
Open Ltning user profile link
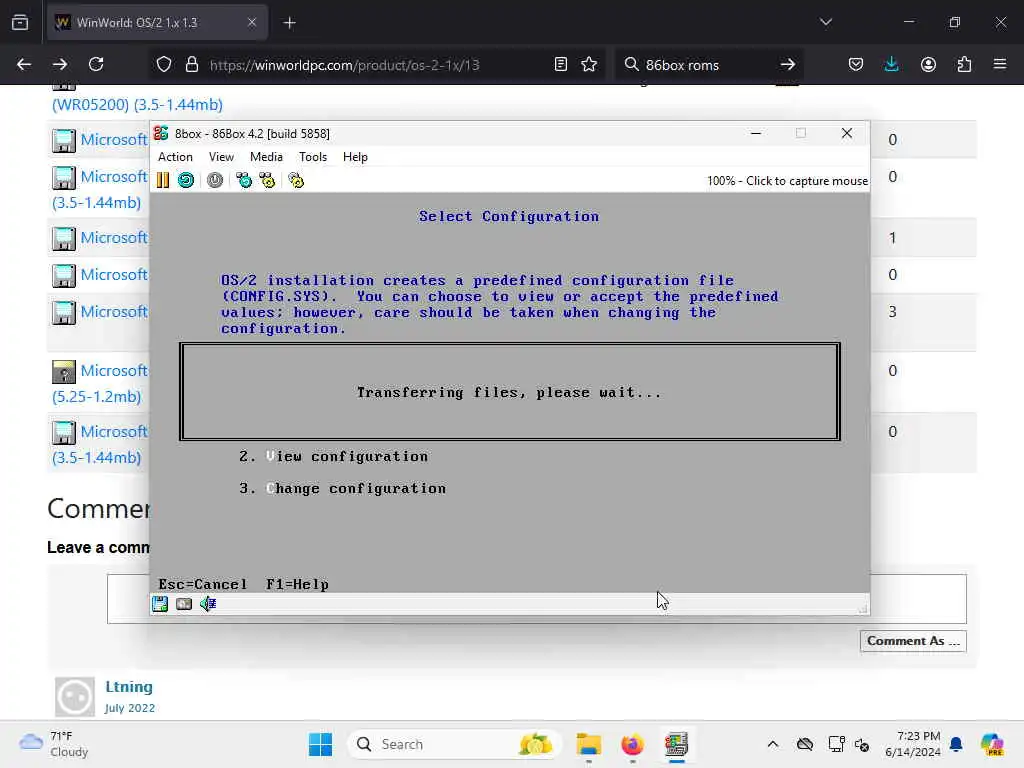click(129, 687)
